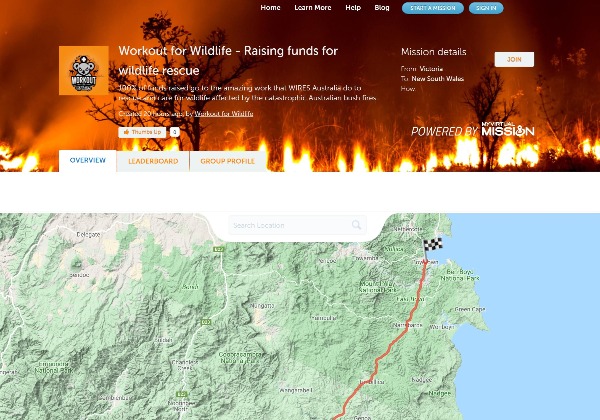This screenshot has width=600, height=420.
Task: Click the thumbs up icon
Action: [126, 132]
